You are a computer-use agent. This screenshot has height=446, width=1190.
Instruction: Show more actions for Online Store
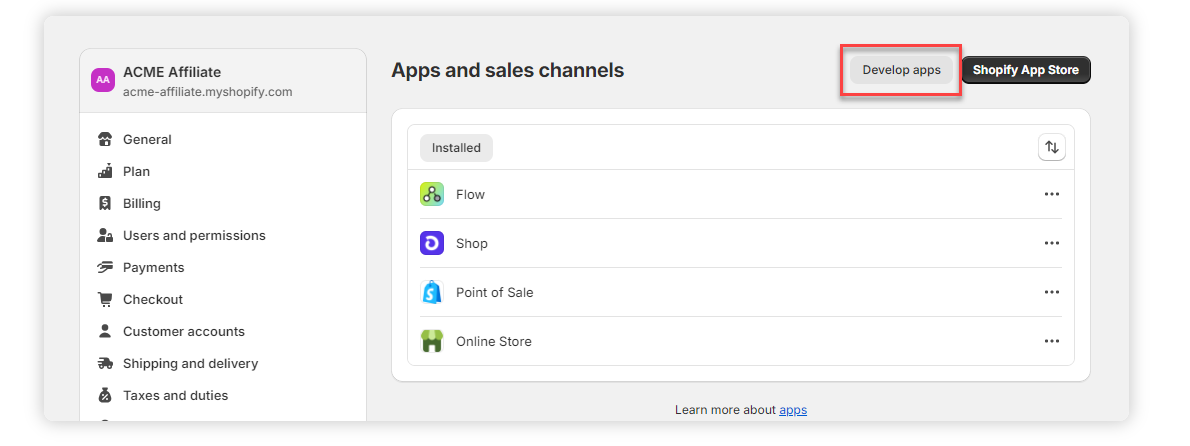coord(1051,342)
